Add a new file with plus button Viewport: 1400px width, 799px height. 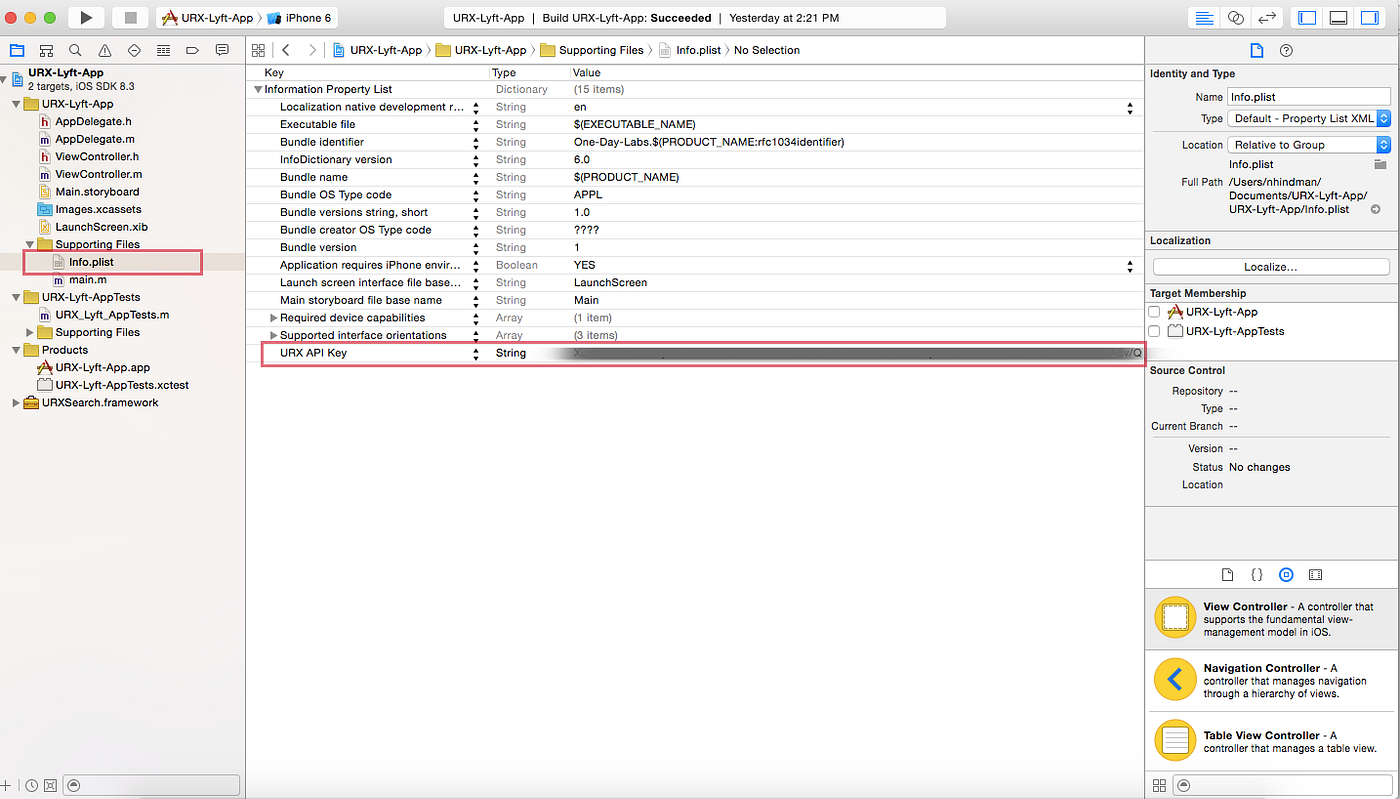click(x=6, y=786)
